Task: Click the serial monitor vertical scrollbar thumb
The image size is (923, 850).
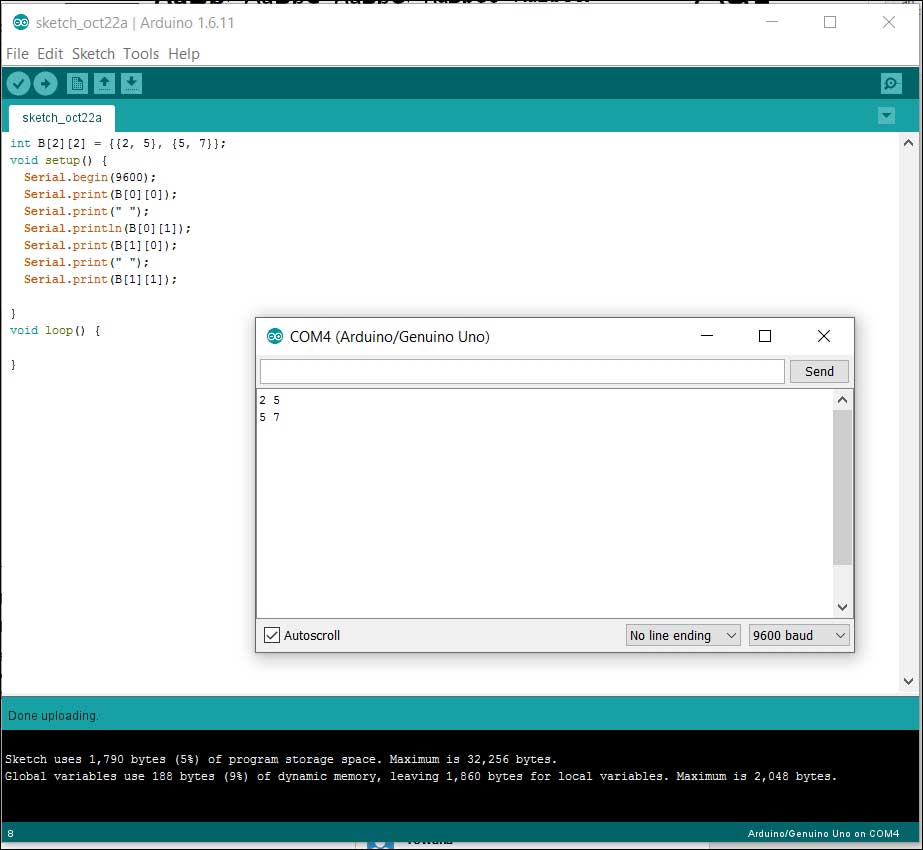Action: (843, 487)
